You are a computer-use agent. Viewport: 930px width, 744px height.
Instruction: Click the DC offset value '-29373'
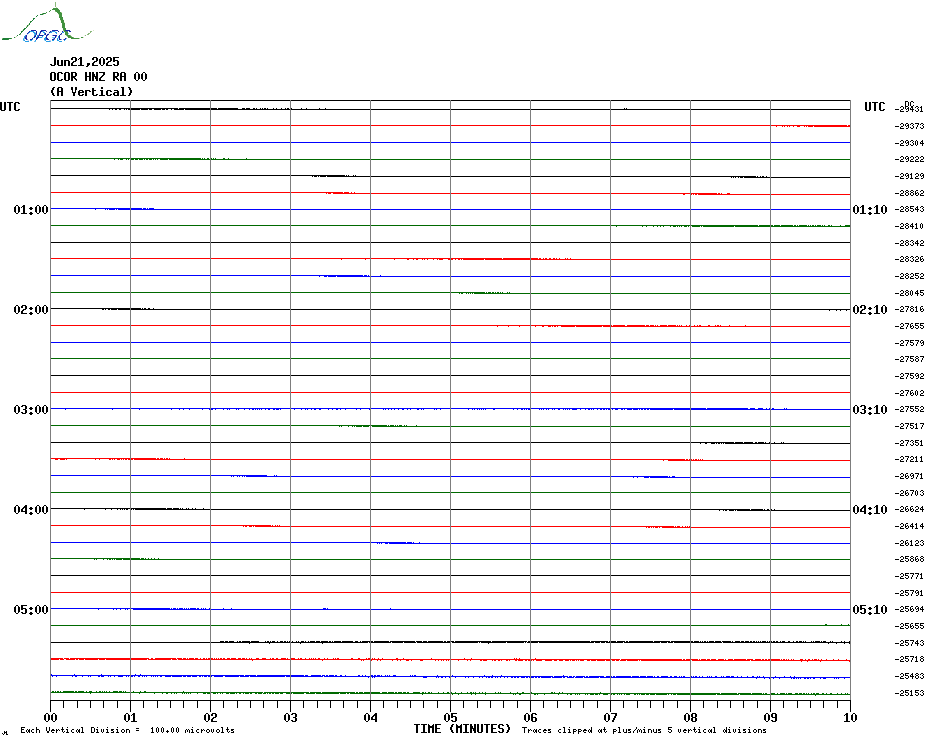pyautogui.click(x=909, y=126)
